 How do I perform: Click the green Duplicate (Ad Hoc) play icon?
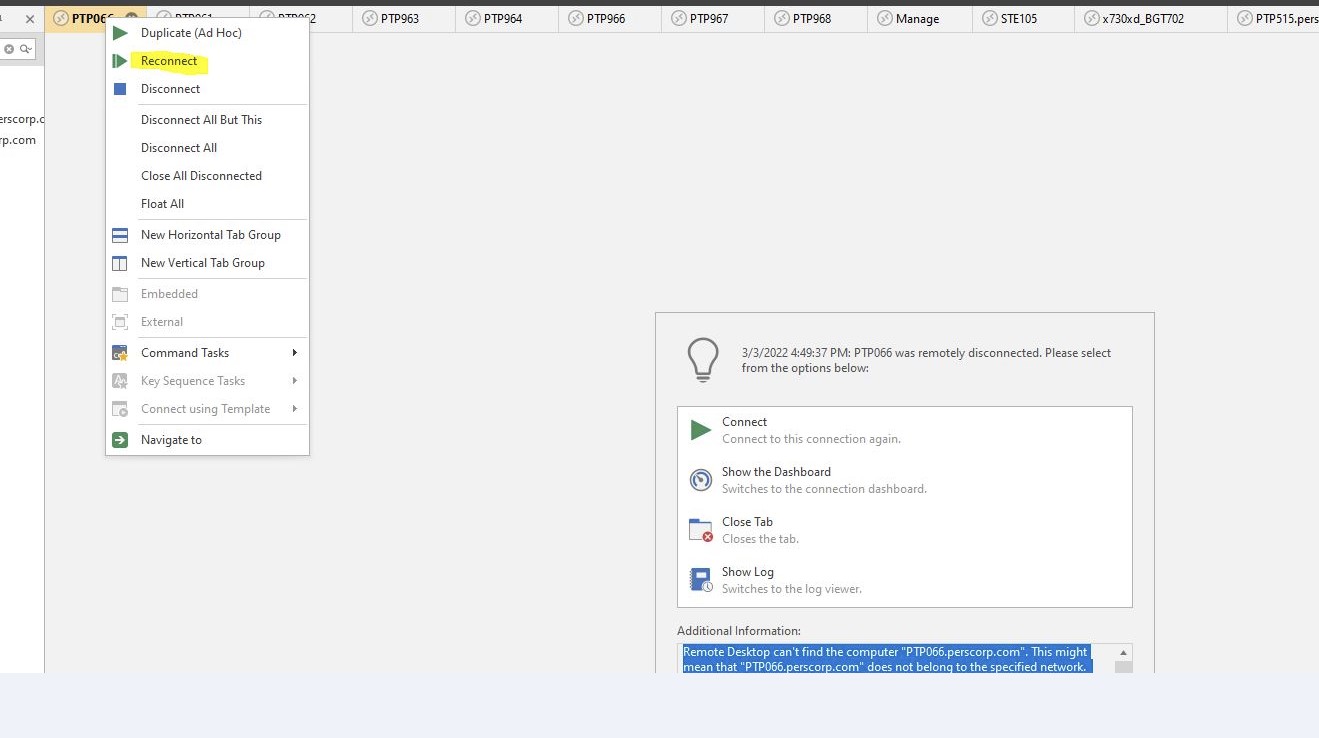pyautogui.click(x=120, y=33)
